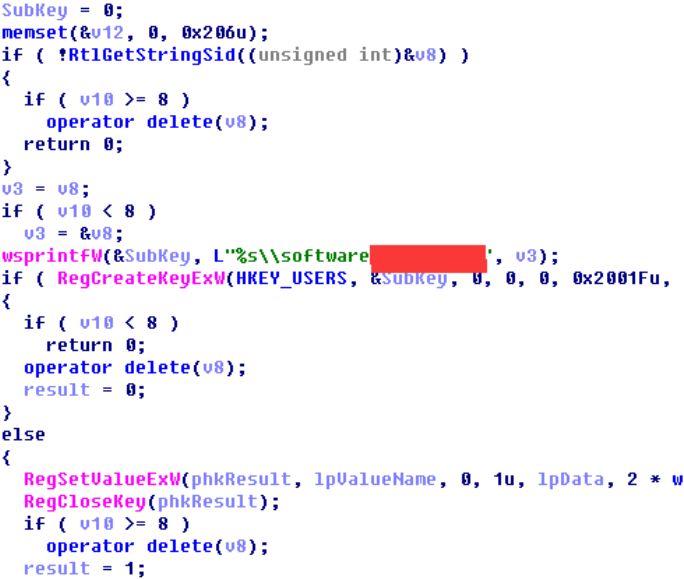This screenshot has height=579, width=684.
Task: Select the RegSetValueExW call
Action: 102,480
